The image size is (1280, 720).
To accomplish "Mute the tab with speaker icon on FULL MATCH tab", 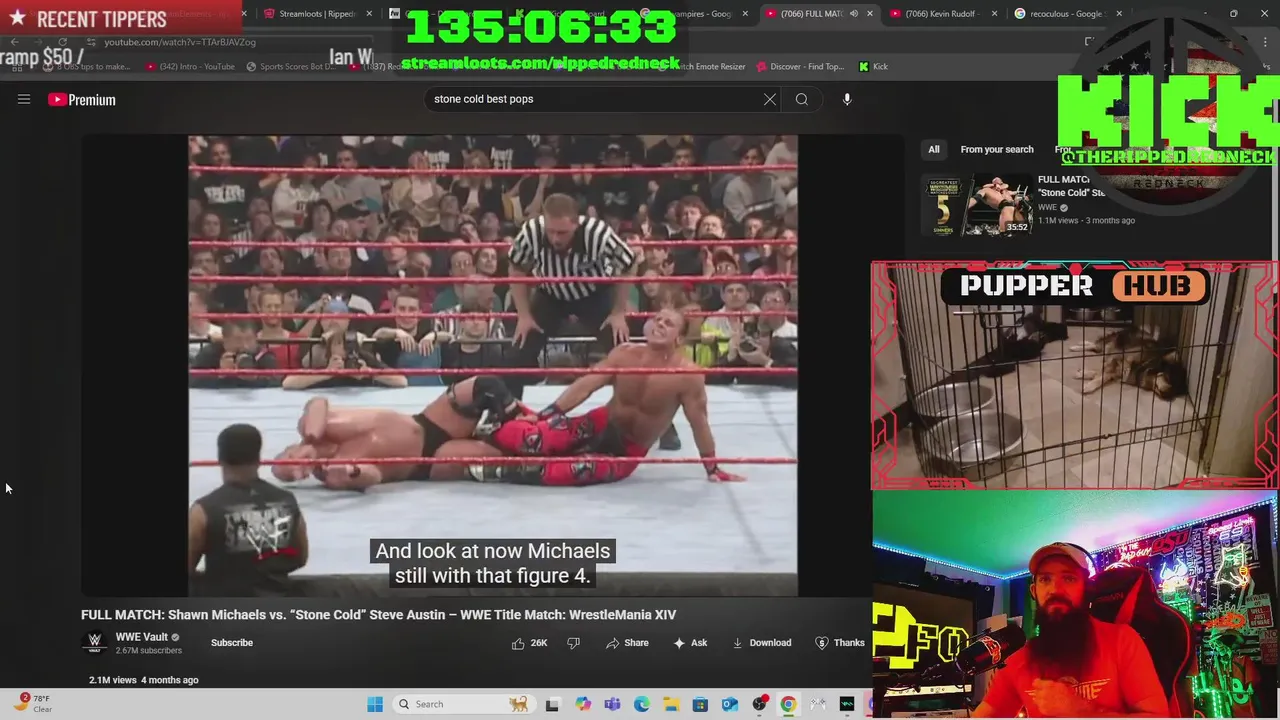I will 853,14.
